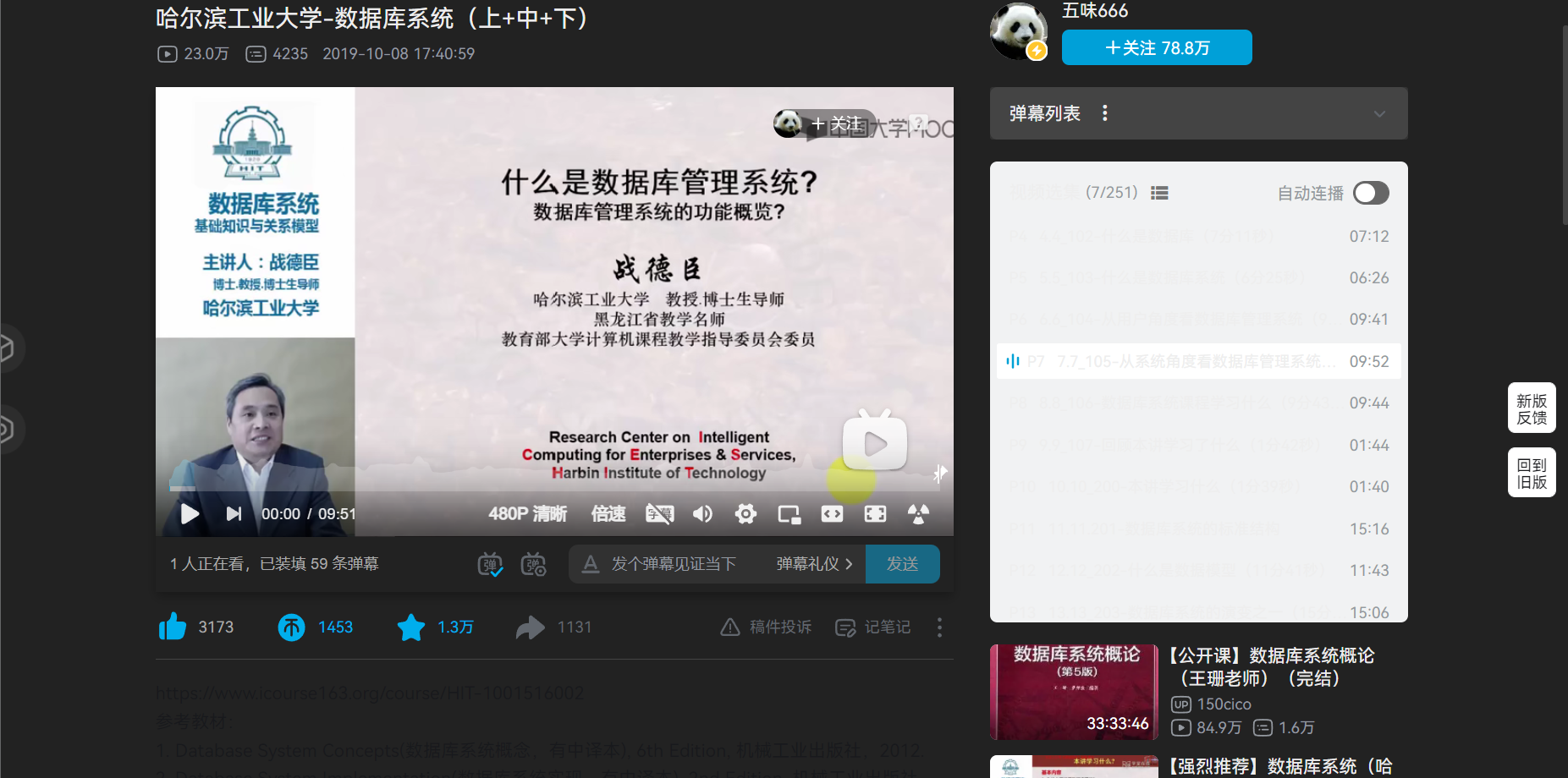Click view count 23.0万 play icon
The image size is (1568, 778).
tap(168, 54)
